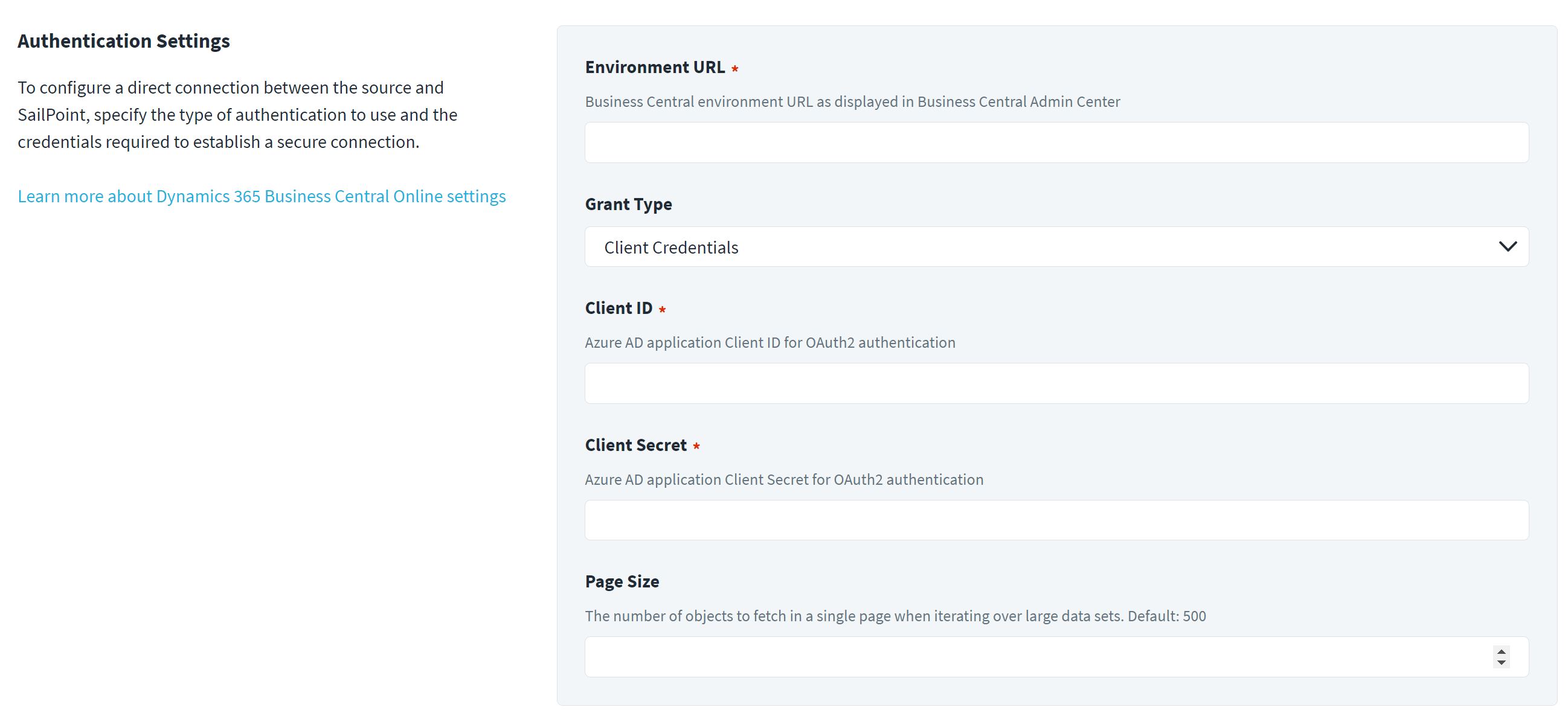1568x713 pixels.
Task: Focus the Page Size number field
Action: [x=1056, y=657]
